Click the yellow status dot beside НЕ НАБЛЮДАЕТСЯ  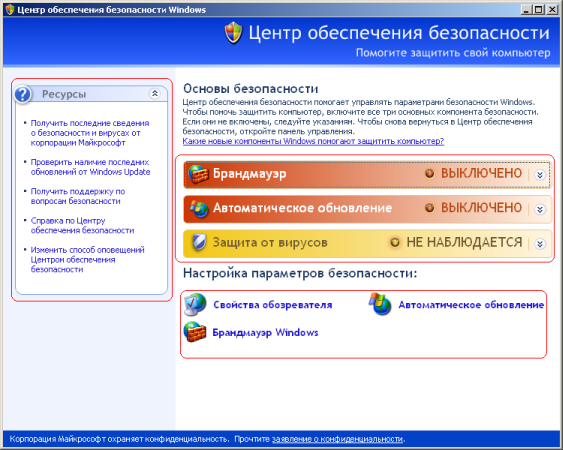[x=395, y=242]
